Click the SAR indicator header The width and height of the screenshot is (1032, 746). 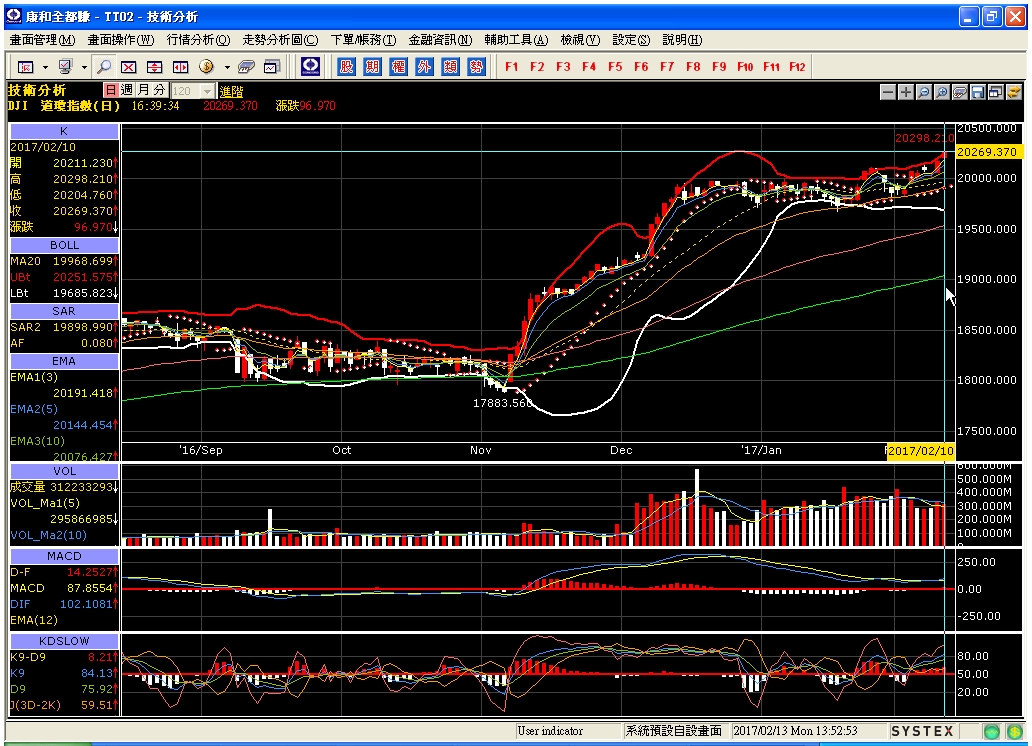pyautogui.click(x=64, y=311)
